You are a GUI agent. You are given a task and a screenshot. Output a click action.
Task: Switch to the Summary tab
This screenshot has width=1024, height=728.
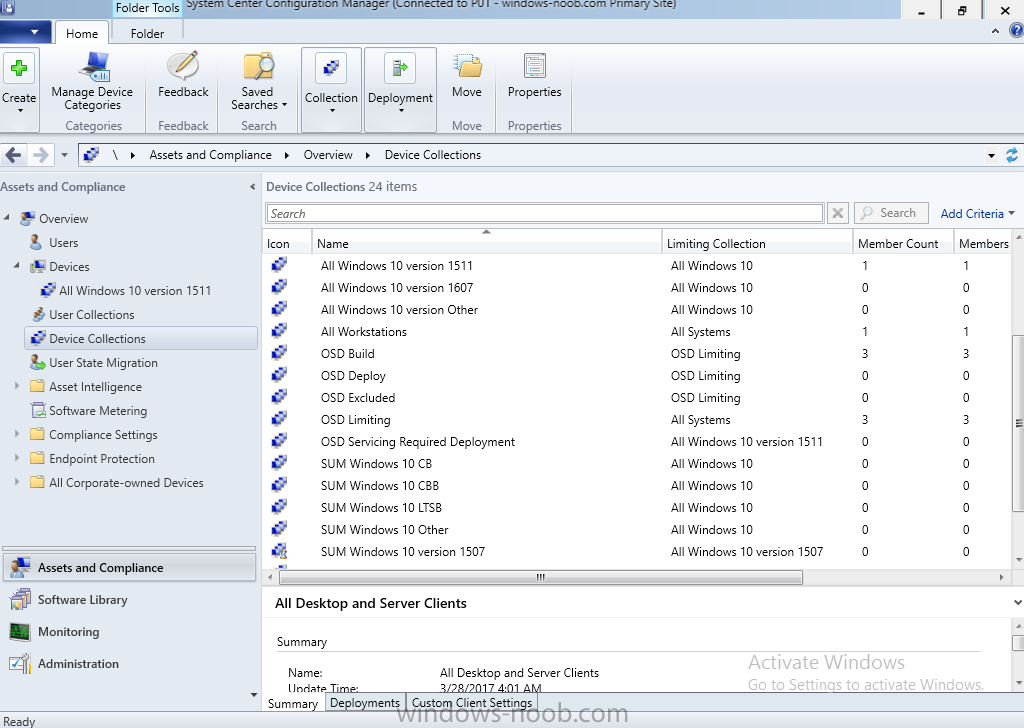coord(292,703)
